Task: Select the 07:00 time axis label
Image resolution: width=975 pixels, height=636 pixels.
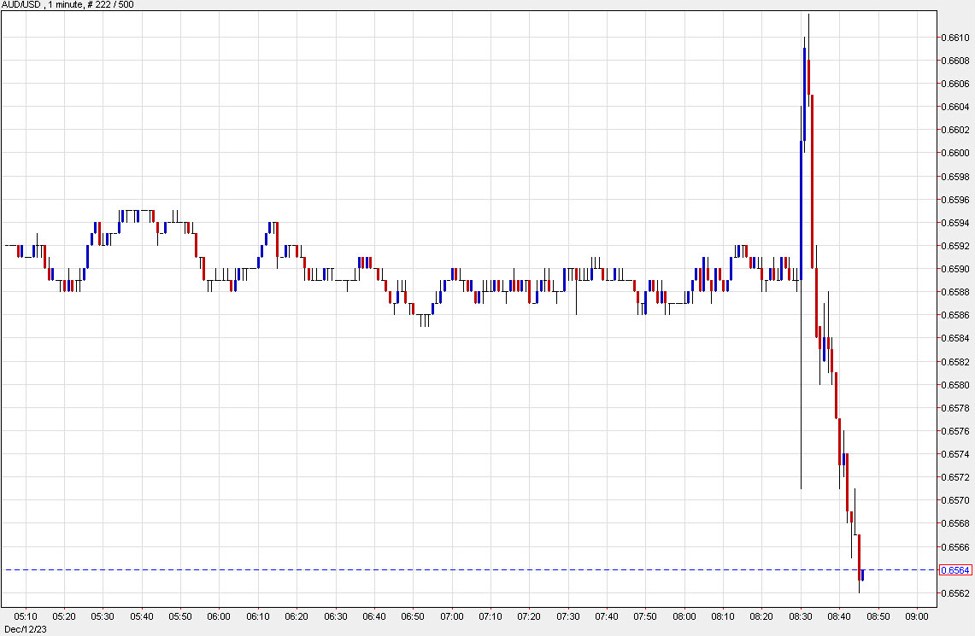Action: pos(452,616)
